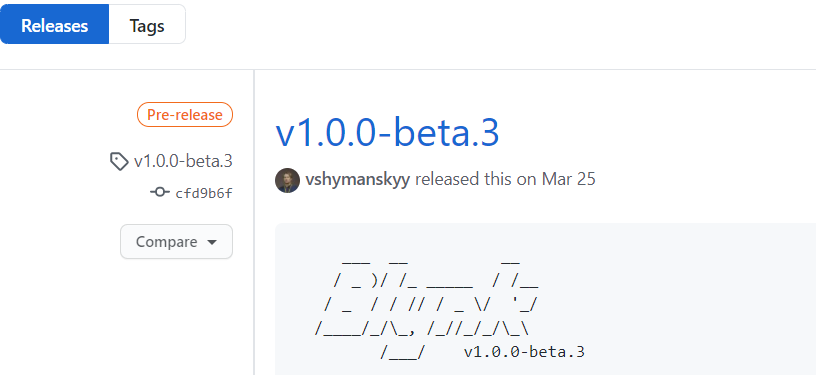
Task: Click v1.0.0-beta.3 text inside the code block
Action: click(524, 352)
